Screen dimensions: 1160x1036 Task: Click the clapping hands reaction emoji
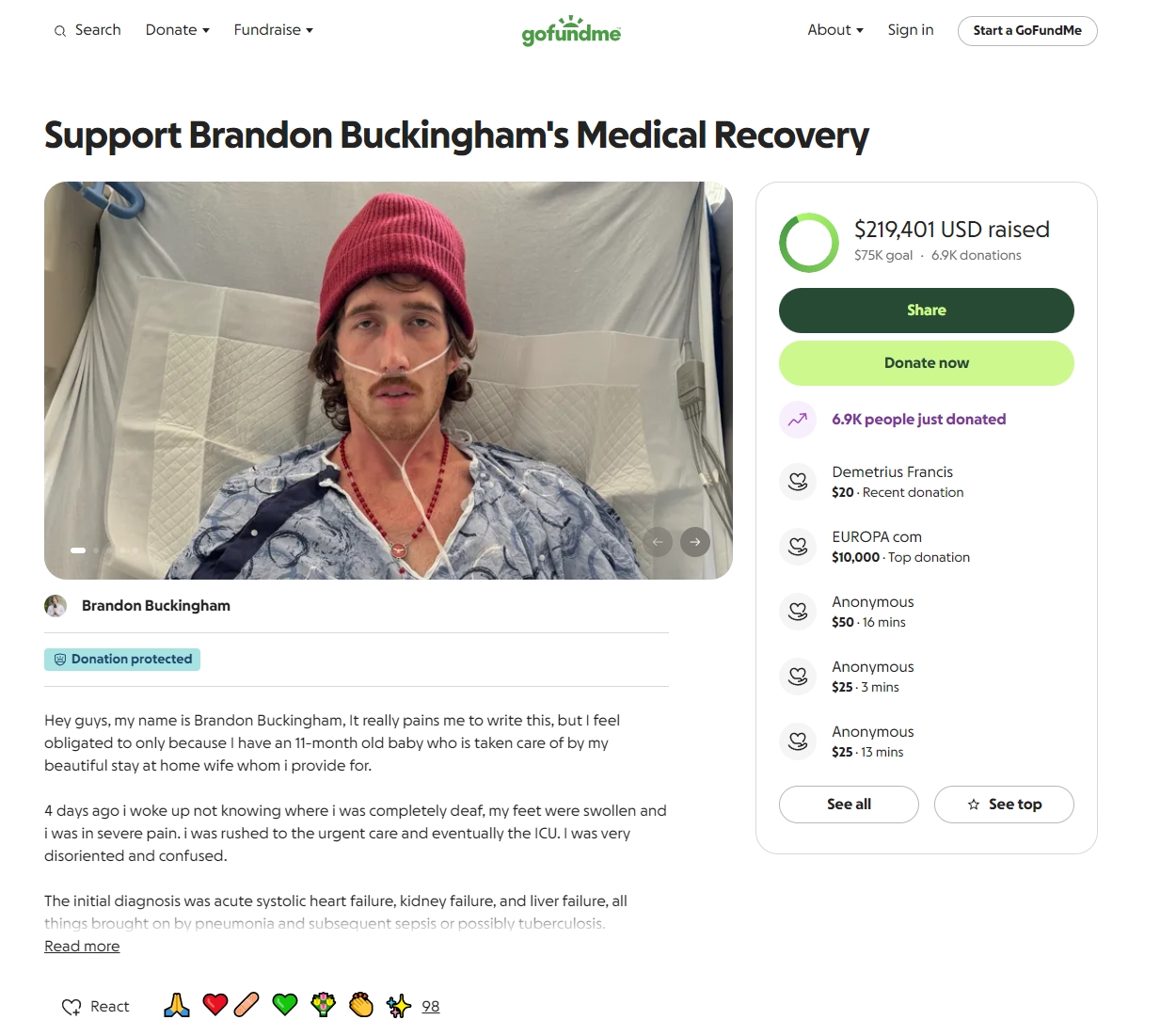coord(361,1006)
